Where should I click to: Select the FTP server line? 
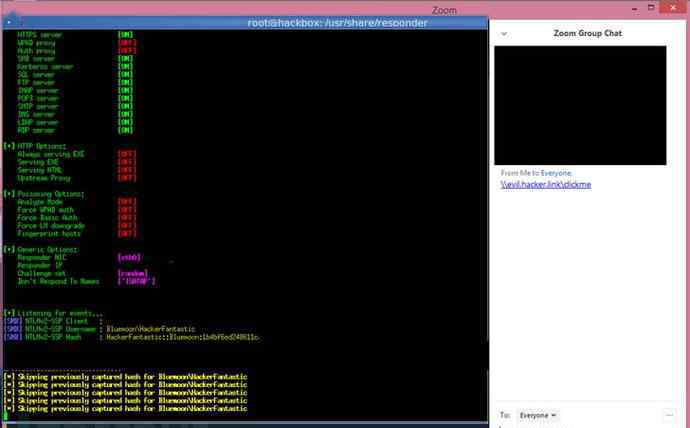[75, 83]
